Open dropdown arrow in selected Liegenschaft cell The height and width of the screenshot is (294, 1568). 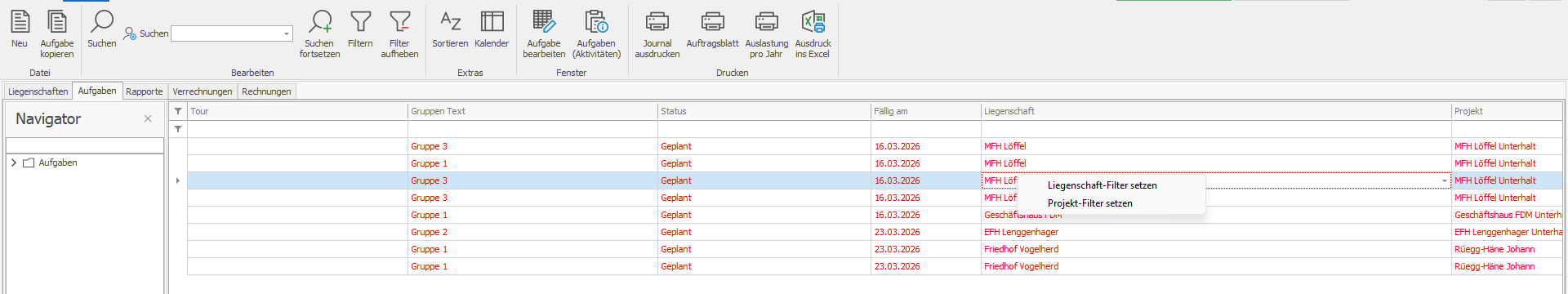point(1444,180)
